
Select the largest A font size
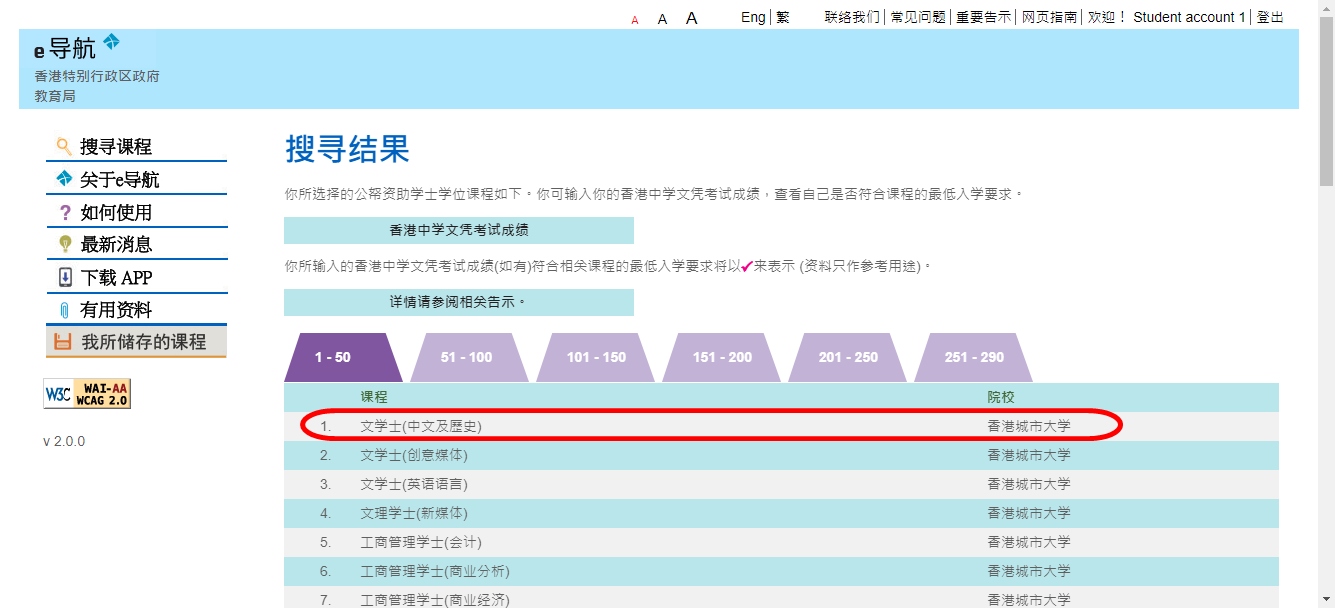[x=691, y=18]
